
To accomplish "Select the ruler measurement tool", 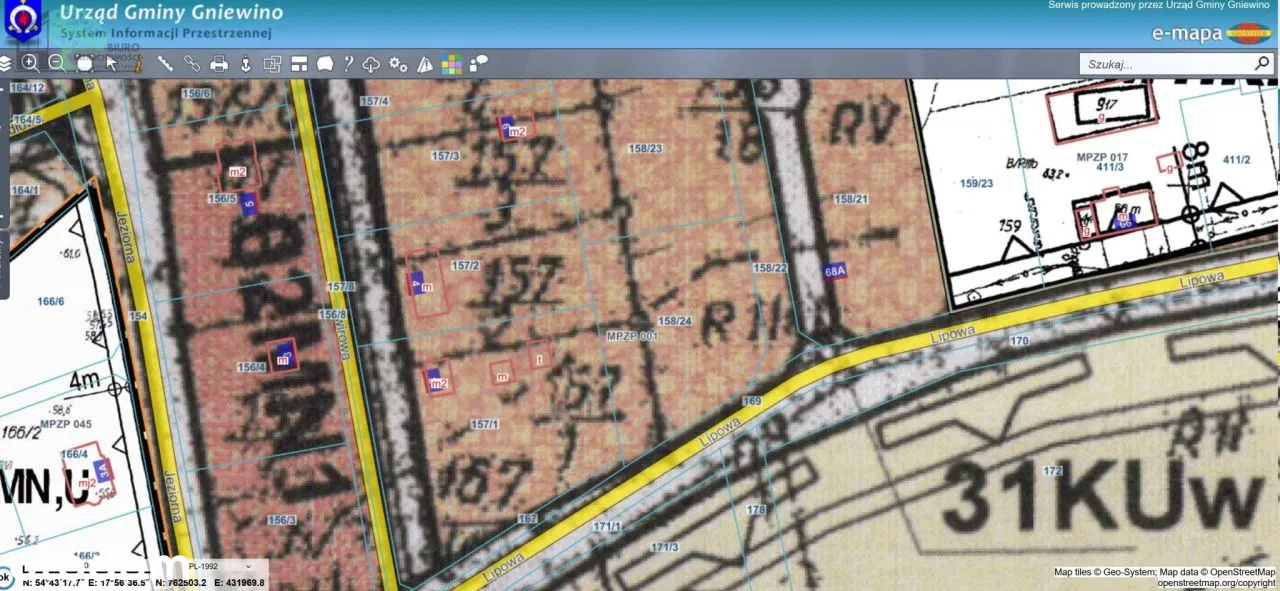I will [165, 64].
